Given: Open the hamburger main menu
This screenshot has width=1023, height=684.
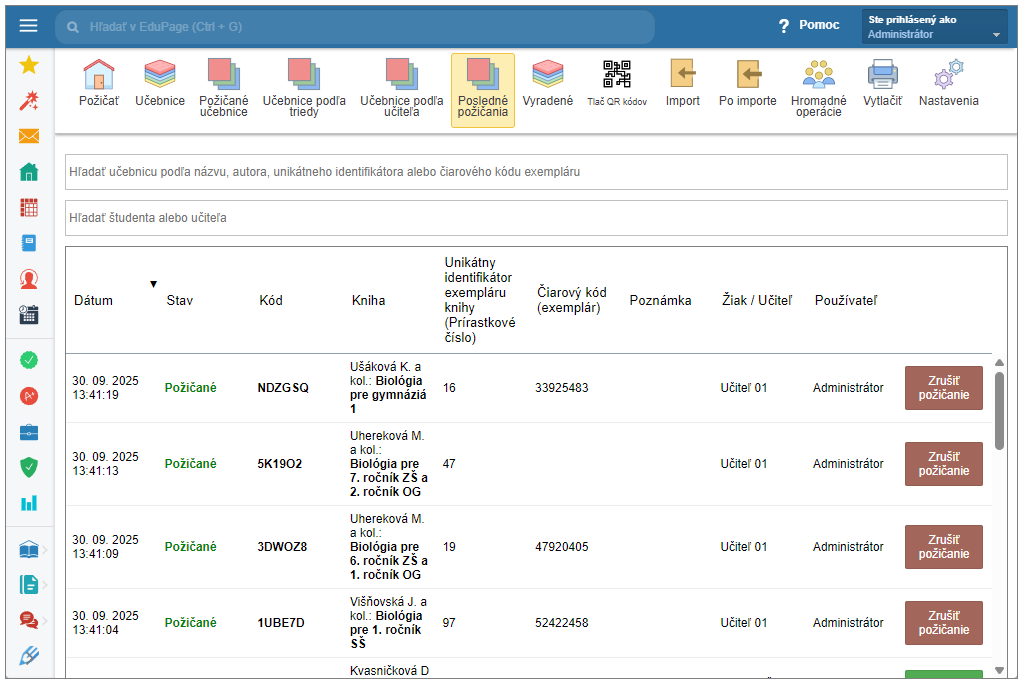Looking at the screenshot, I should [x=28, y=26].
